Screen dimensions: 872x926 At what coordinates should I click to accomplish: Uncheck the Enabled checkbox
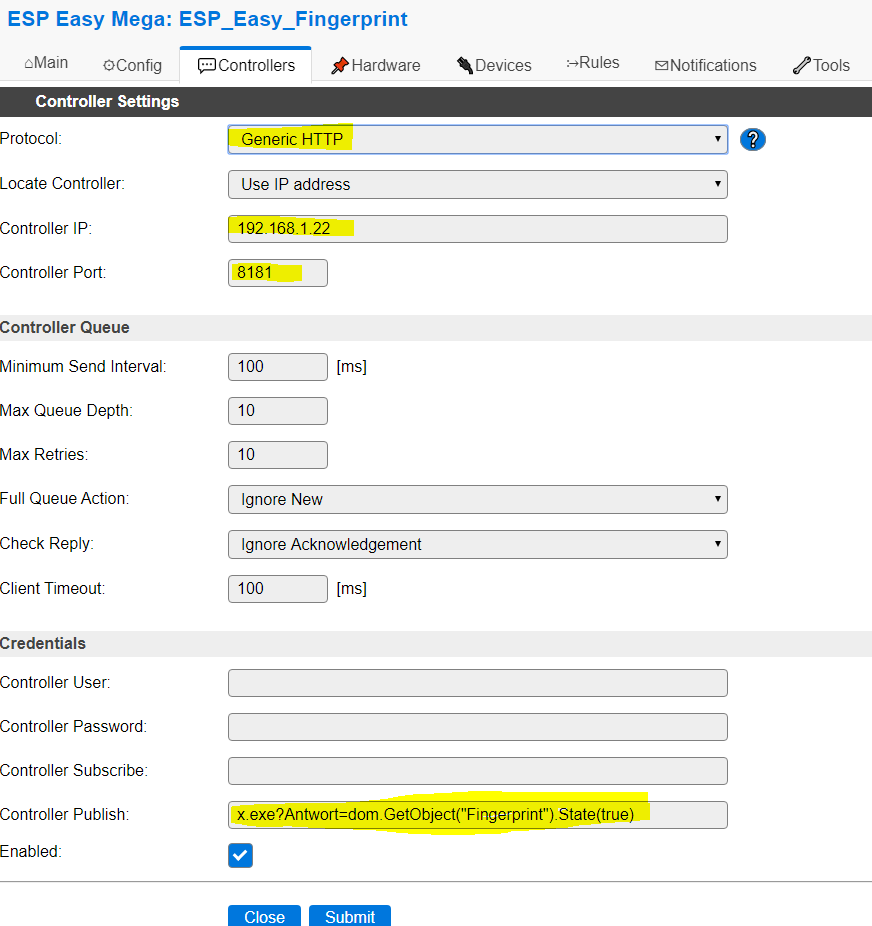pyautogui.click(x=240, y=855)
